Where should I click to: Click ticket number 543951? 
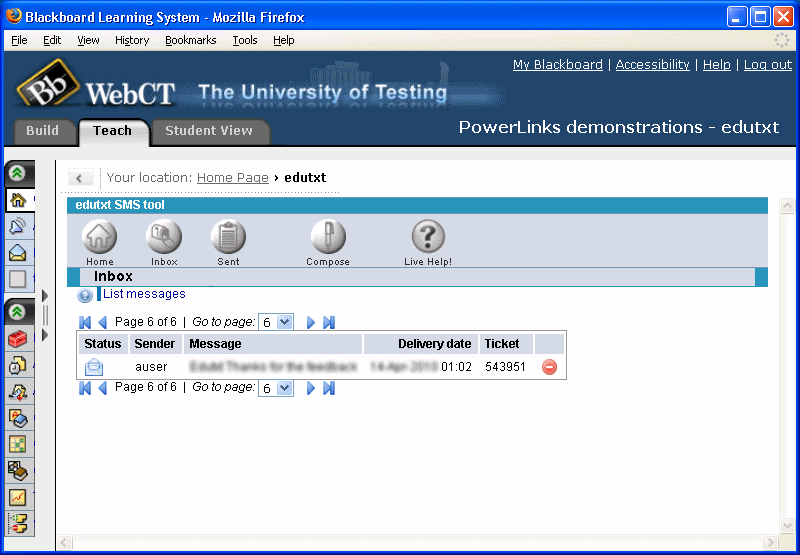[506, 367]
